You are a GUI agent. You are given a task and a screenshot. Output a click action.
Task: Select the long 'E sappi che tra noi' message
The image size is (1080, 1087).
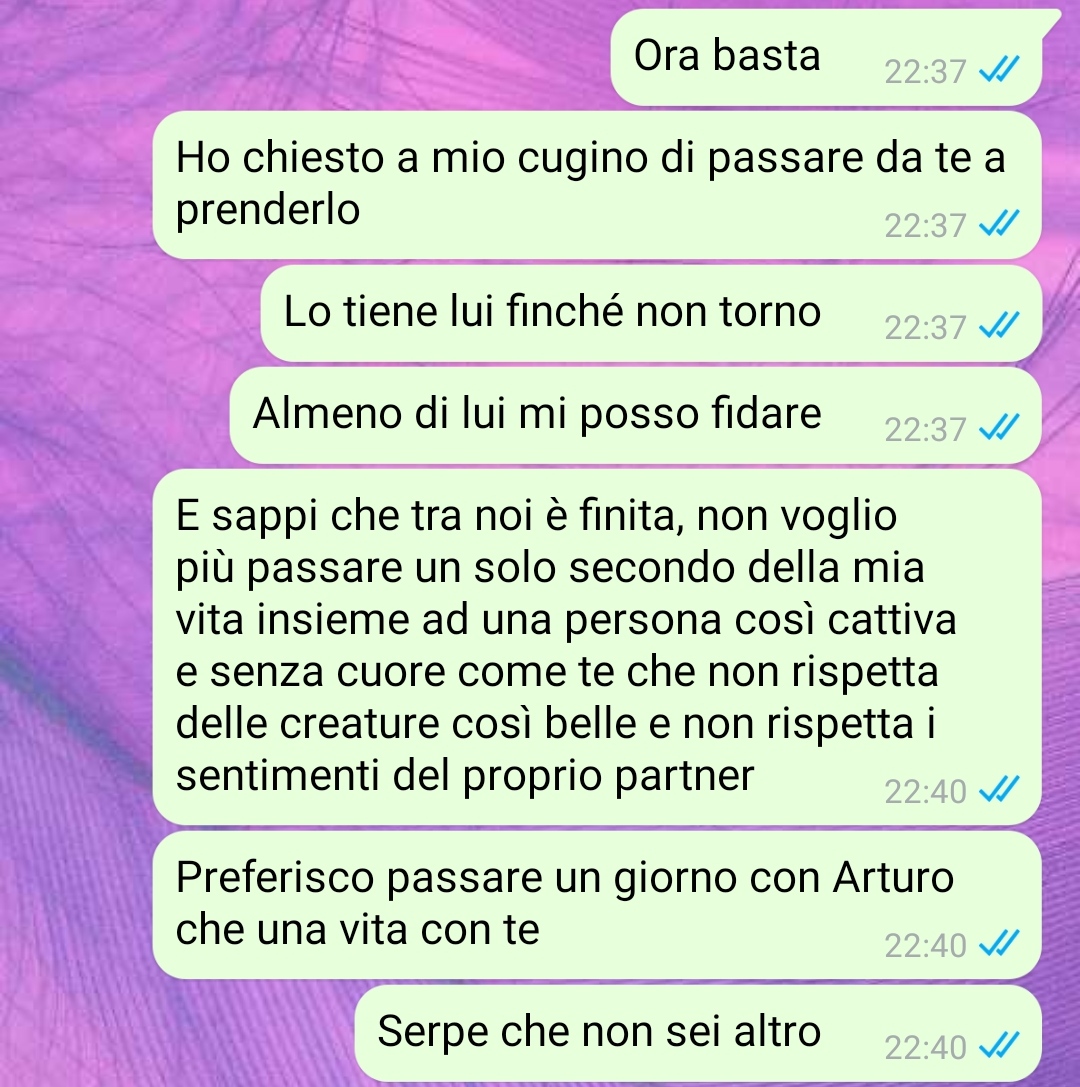(597, 647)
